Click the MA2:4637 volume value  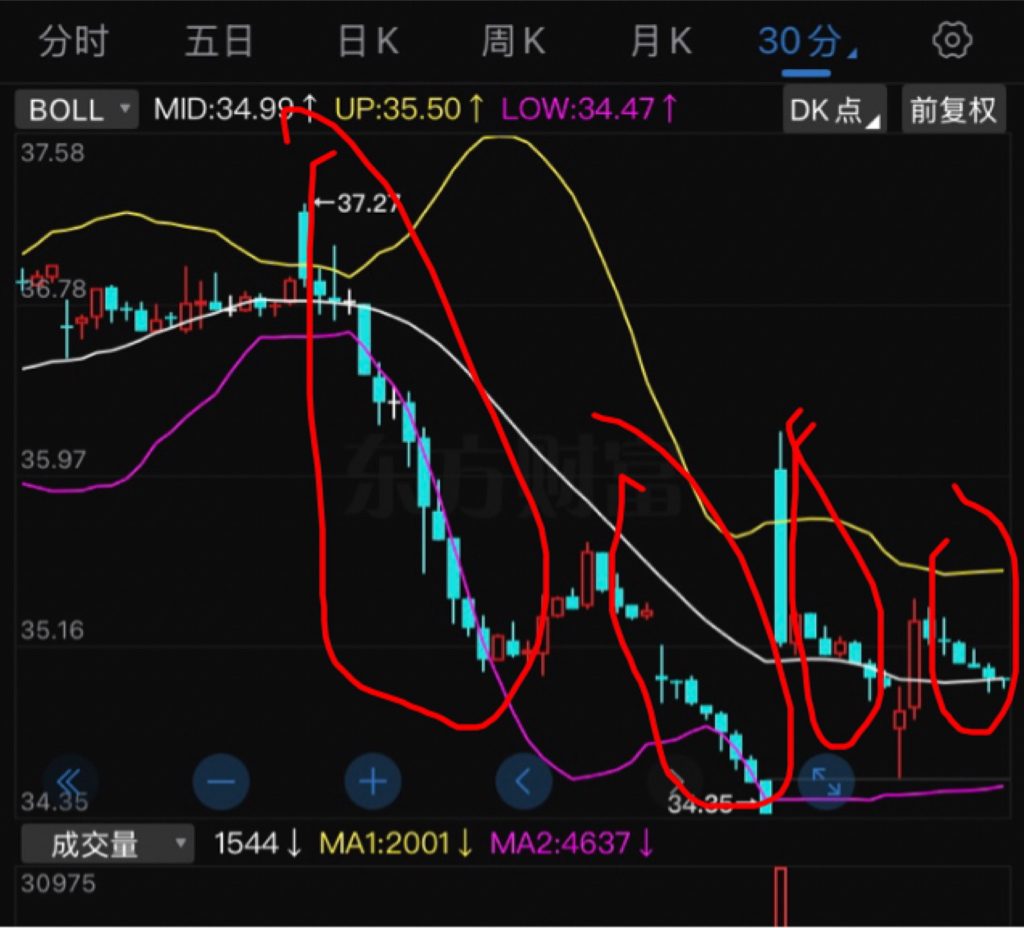click(x=572, y=843)
